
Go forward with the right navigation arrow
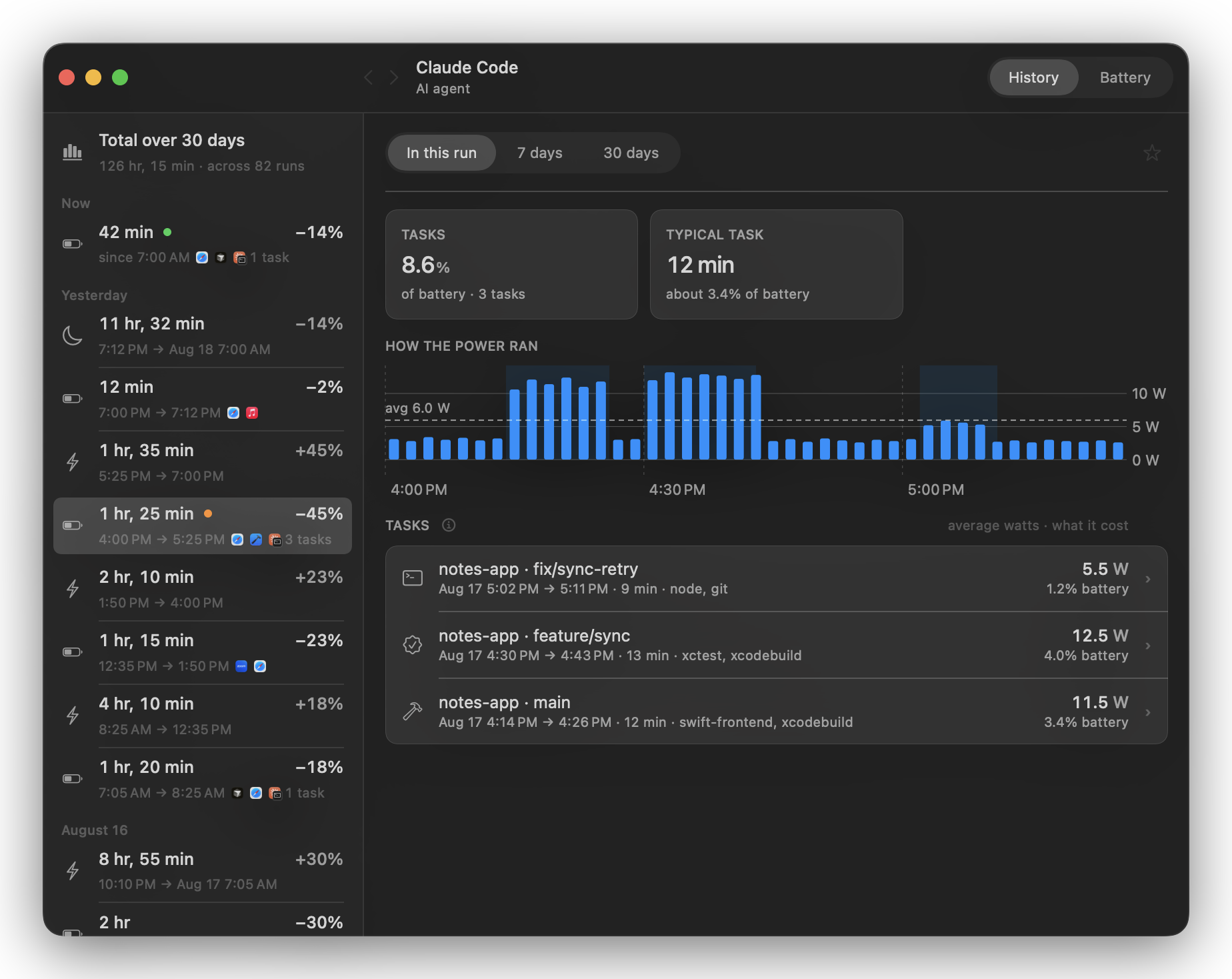394,77
